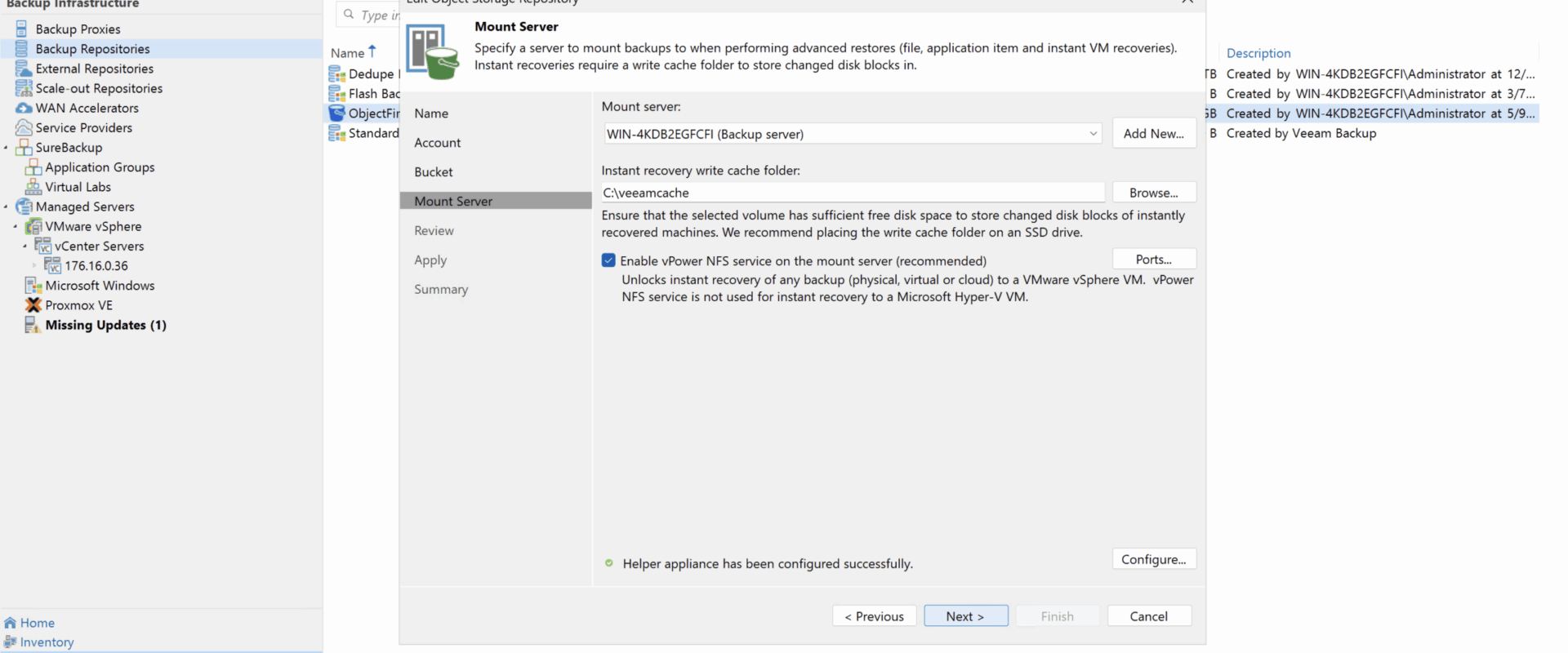Click the Microsoft Windows server icon
Viewport: 1568px width, 653px height.
[x=33, y=285]
